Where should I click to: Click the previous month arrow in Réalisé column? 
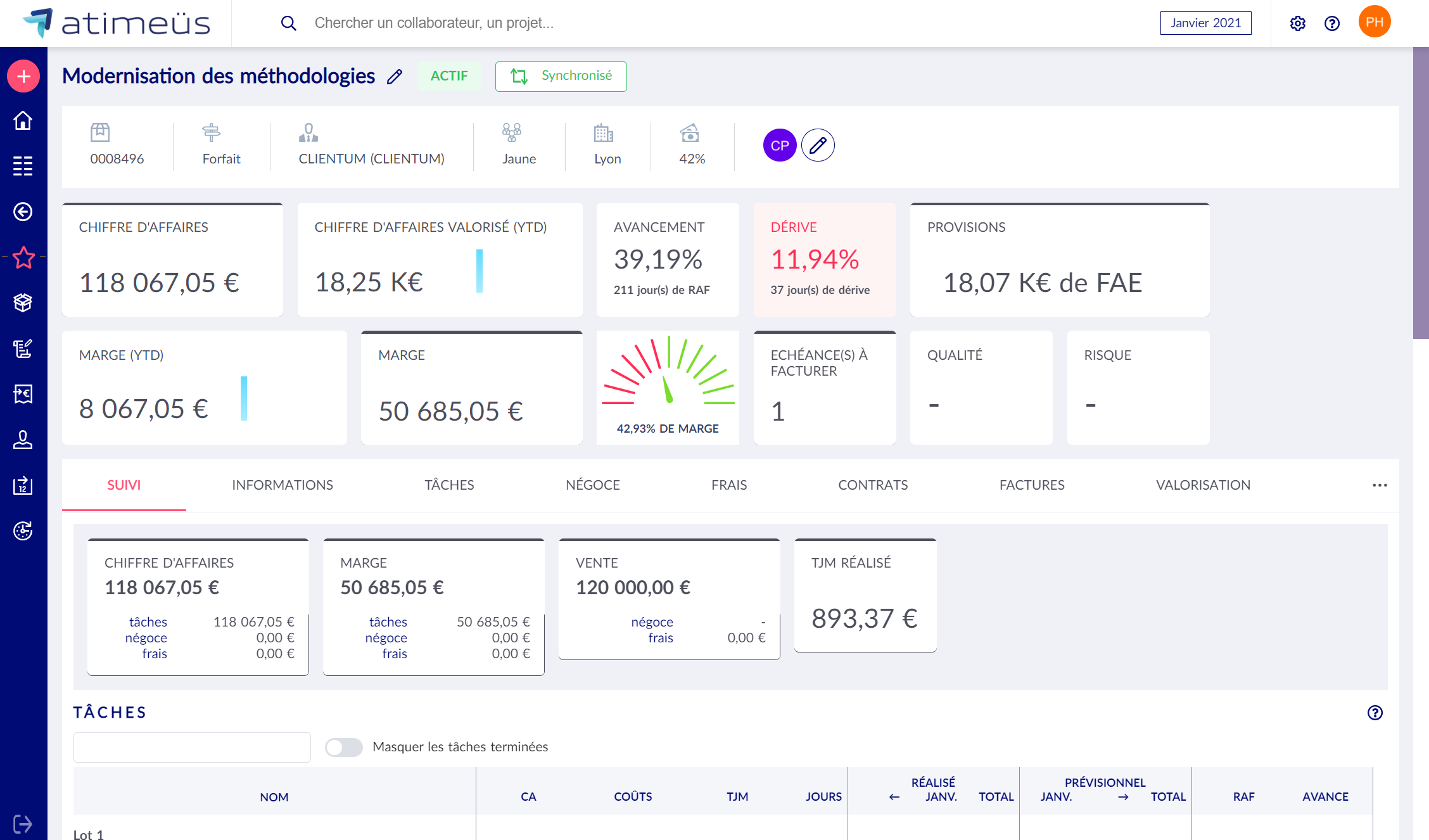894,797
